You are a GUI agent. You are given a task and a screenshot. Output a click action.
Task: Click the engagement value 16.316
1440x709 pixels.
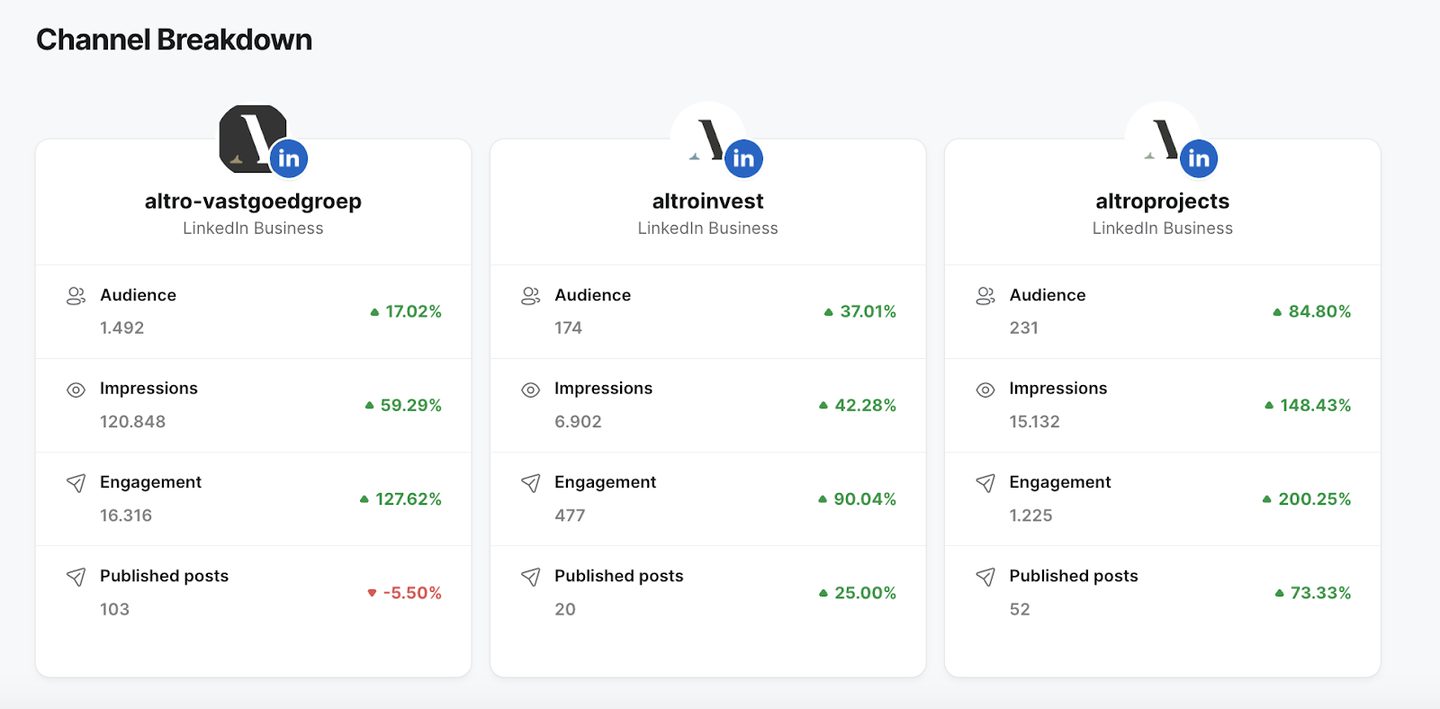tap(126, 516)
